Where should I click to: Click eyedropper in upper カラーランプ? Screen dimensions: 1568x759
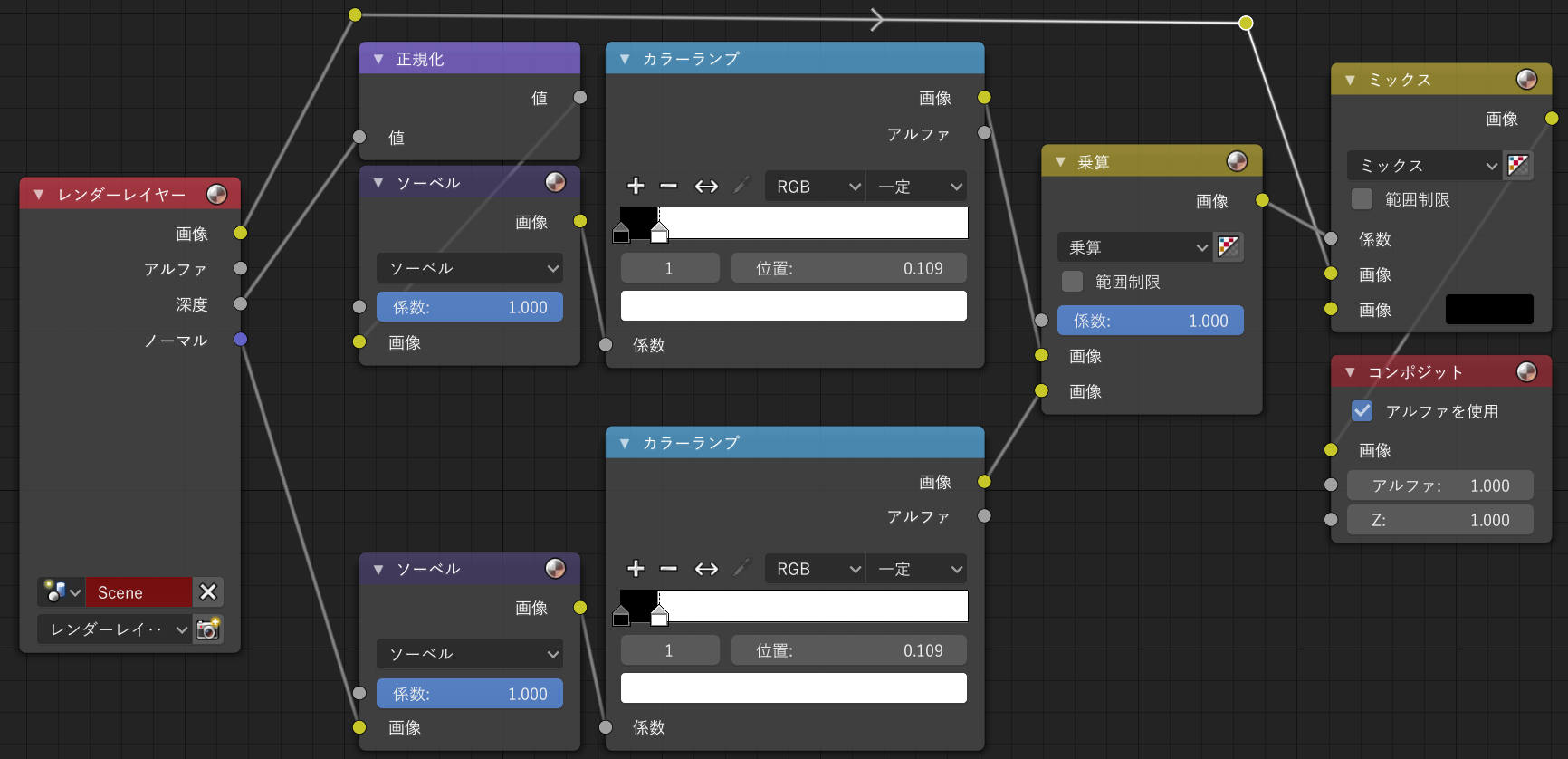742,187
